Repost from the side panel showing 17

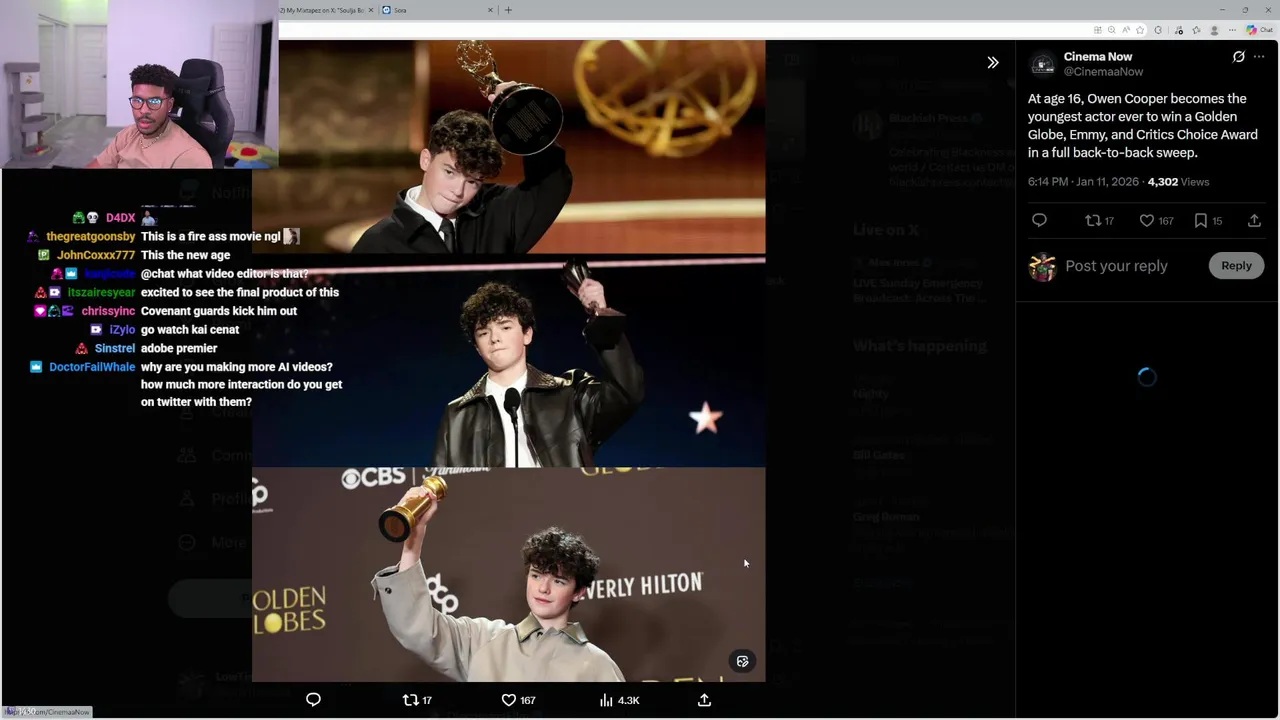1099,221
